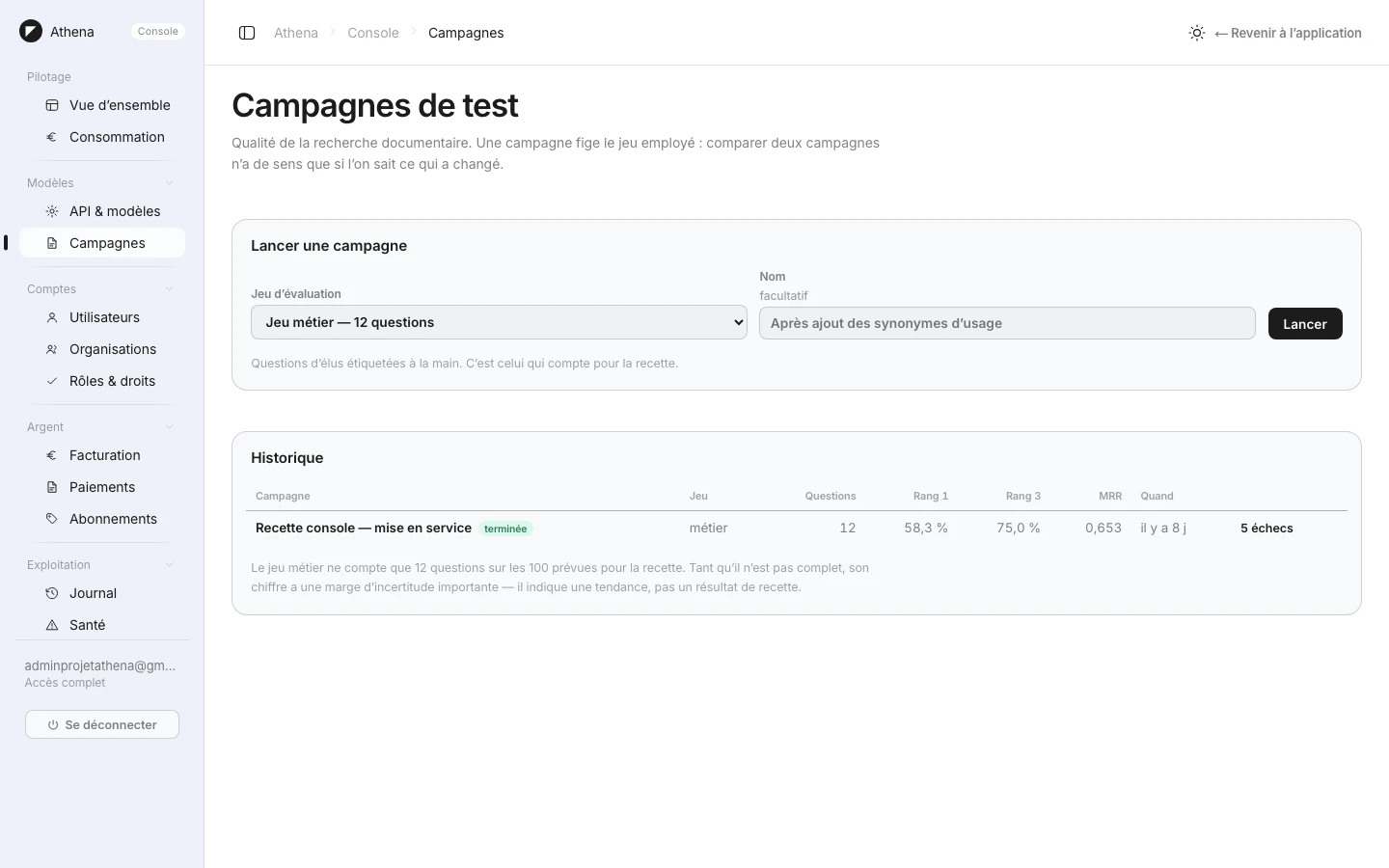Image resolution: width=1389 pixels, height=868 pixels.
Task: Click the MRR value 0,653
Action: [1103, 528]
